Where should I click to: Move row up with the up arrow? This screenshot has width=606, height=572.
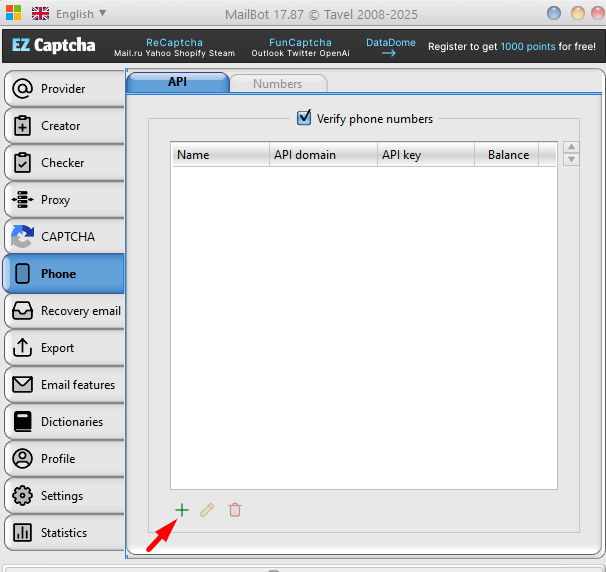point(571,147)
